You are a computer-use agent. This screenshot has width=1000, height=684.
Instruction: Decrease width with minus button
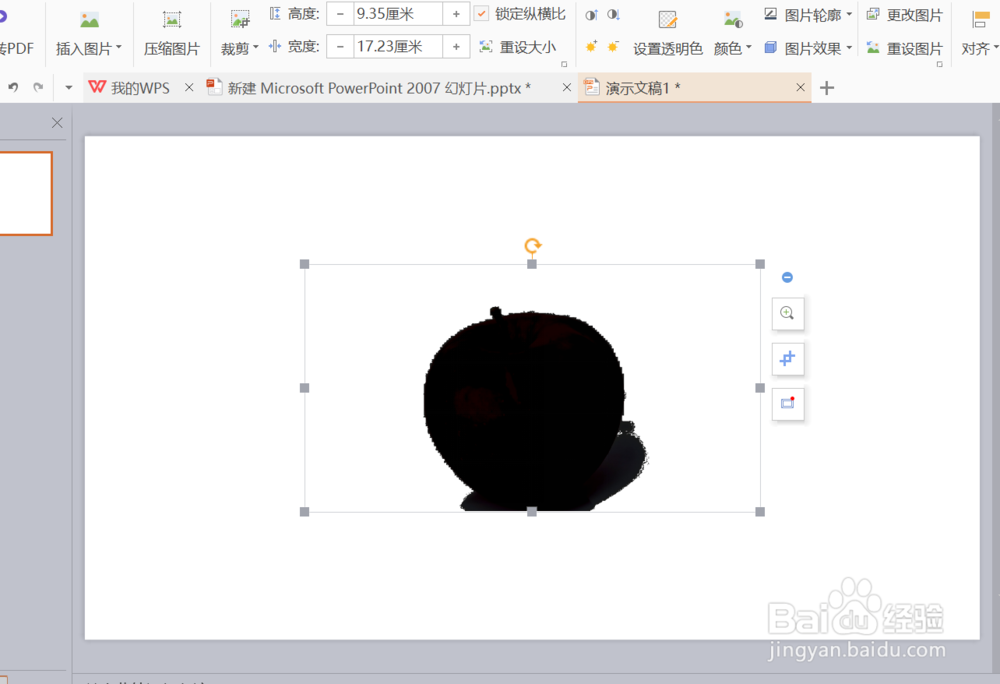point(340,47)
